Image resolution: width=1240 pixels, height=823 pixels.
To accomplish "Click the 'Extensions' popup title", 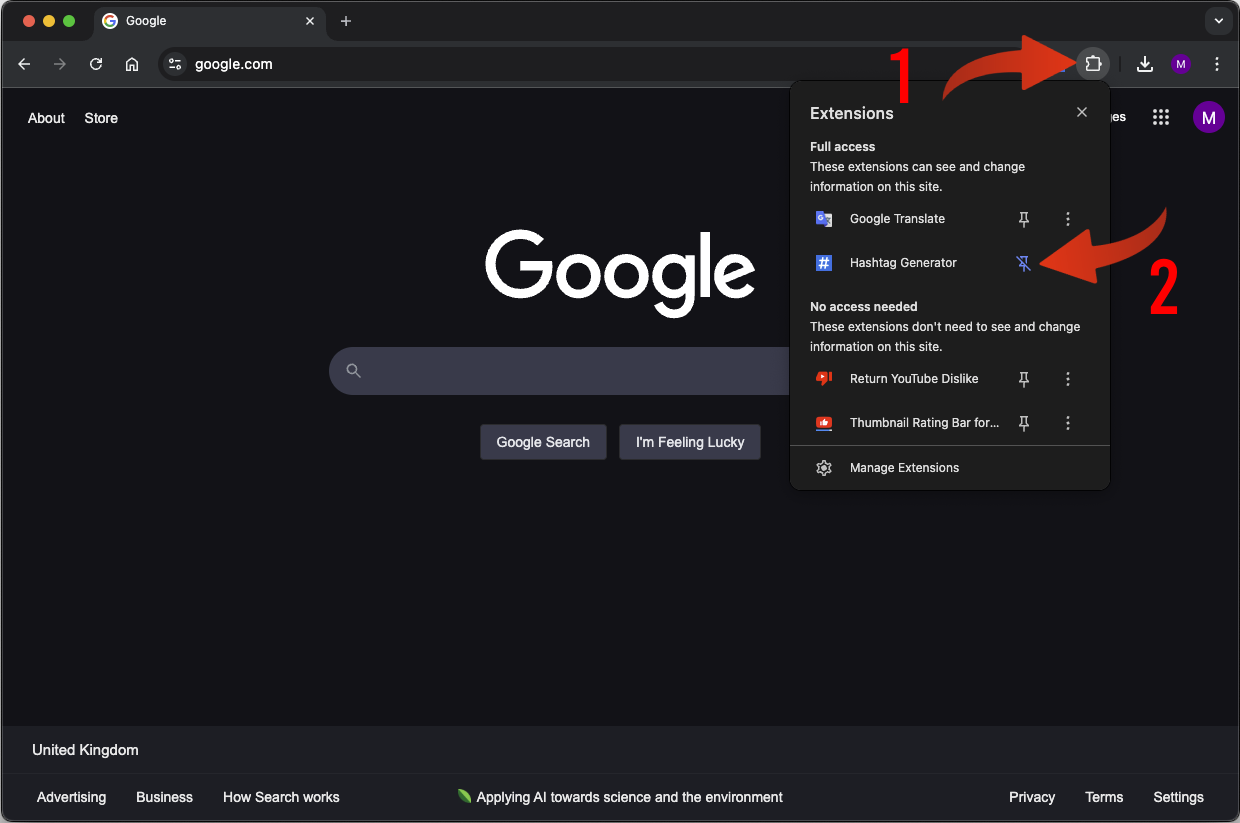I will point(851,113).
